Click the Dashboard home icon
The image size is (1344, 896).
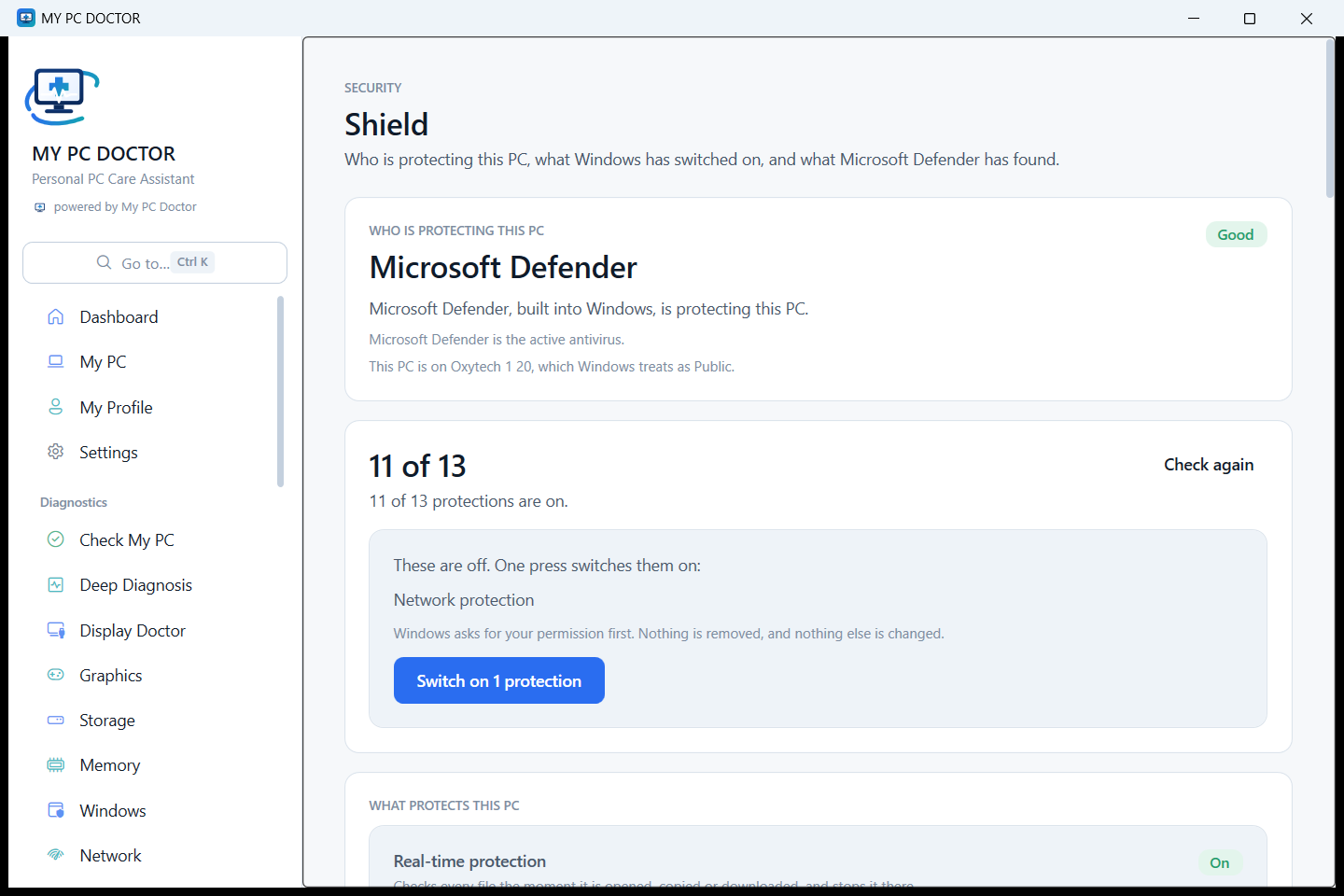(x=56, y=316)
